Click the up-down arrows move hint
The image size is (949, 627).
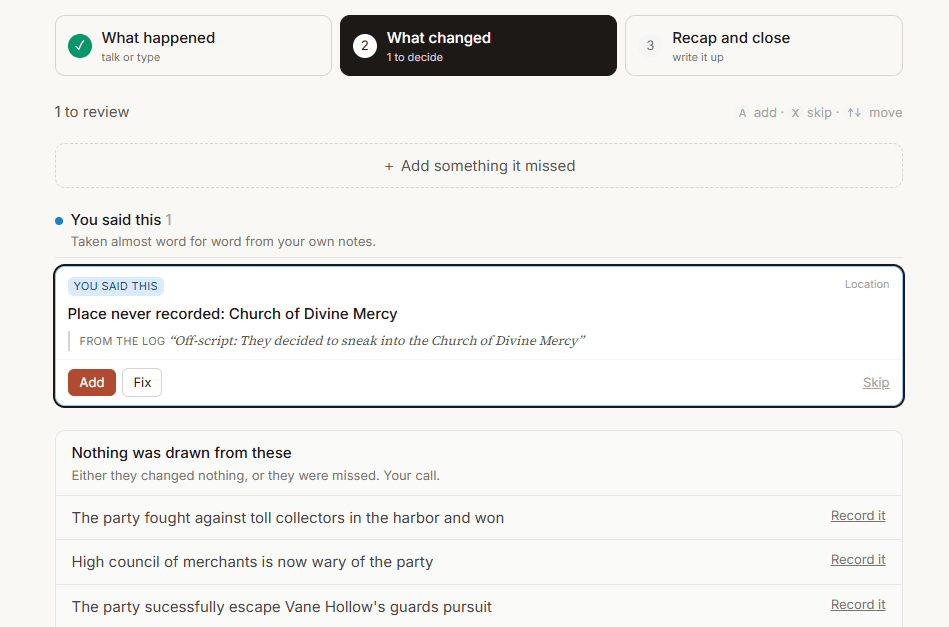tap(875, 113)
